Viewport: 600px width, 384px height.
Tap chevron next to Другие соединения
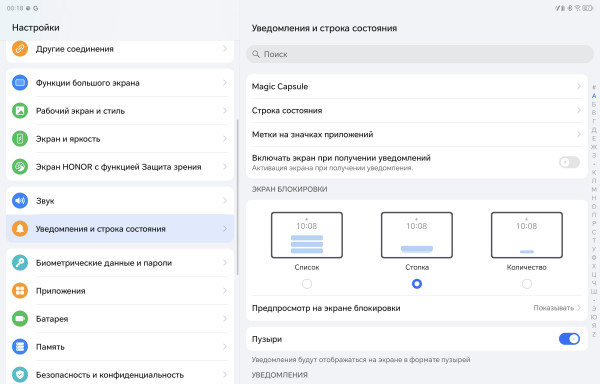[x=225, y=49]
